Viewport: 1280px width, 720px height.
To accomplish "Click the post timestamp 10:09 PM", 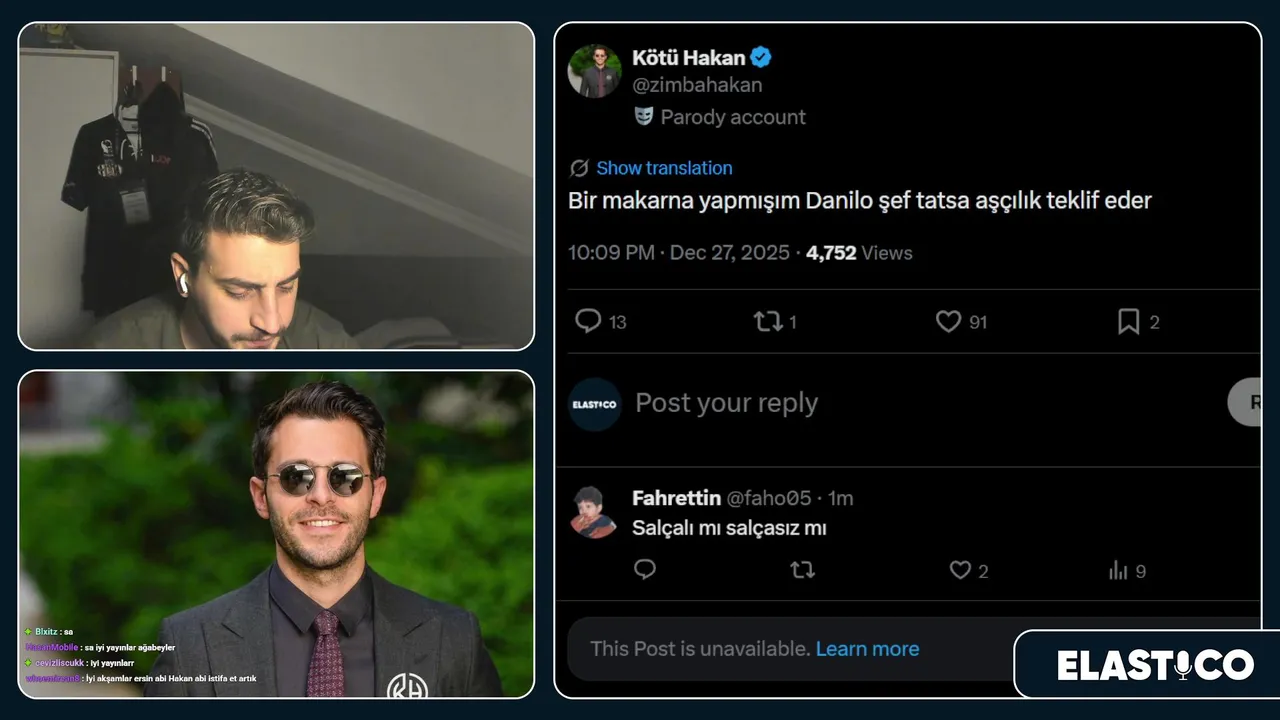I will click(x=611, y=253).
